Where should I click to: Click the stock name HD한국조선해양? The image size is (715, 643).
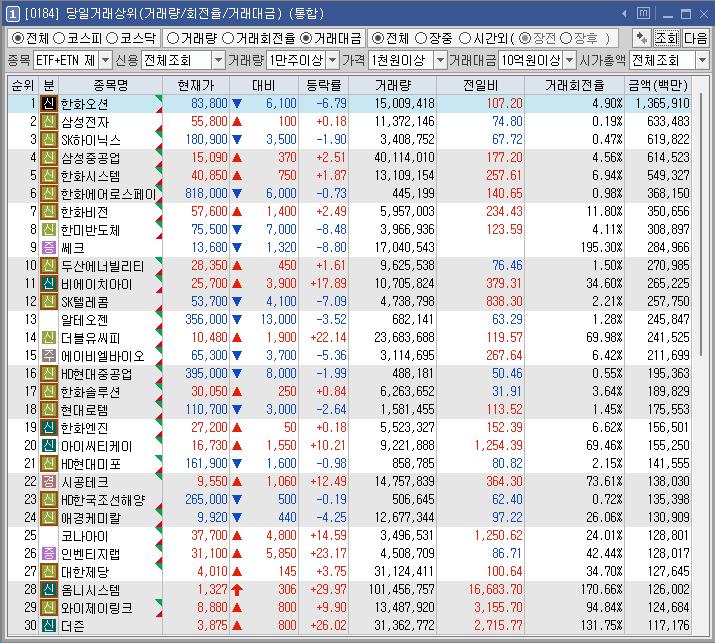[x=103, y=500]
